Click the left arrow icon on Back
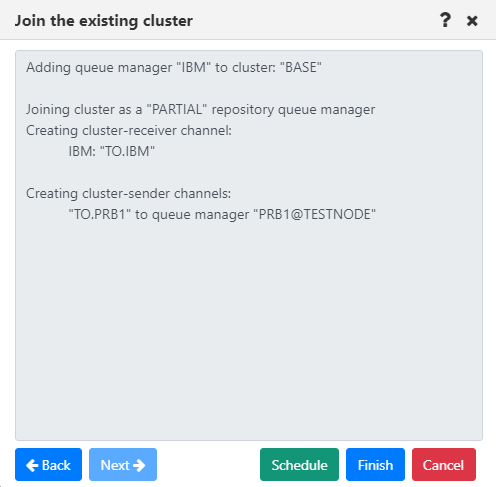The height and width of the screenshot is (487, 496). click(x=32, y=465)
